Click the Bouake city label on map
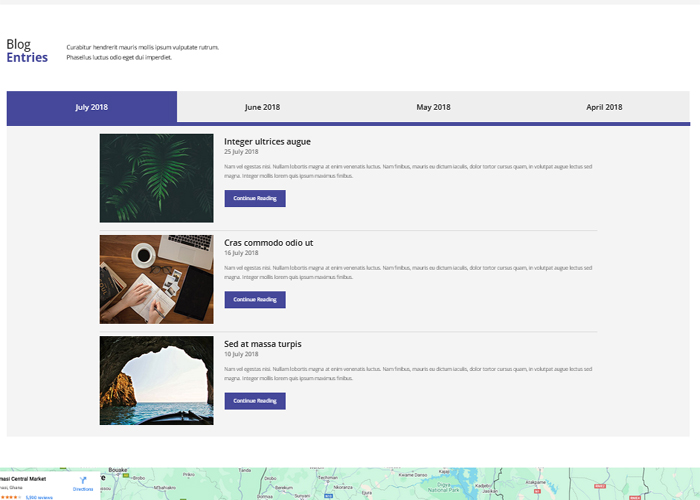 click(x=119, y=468)
